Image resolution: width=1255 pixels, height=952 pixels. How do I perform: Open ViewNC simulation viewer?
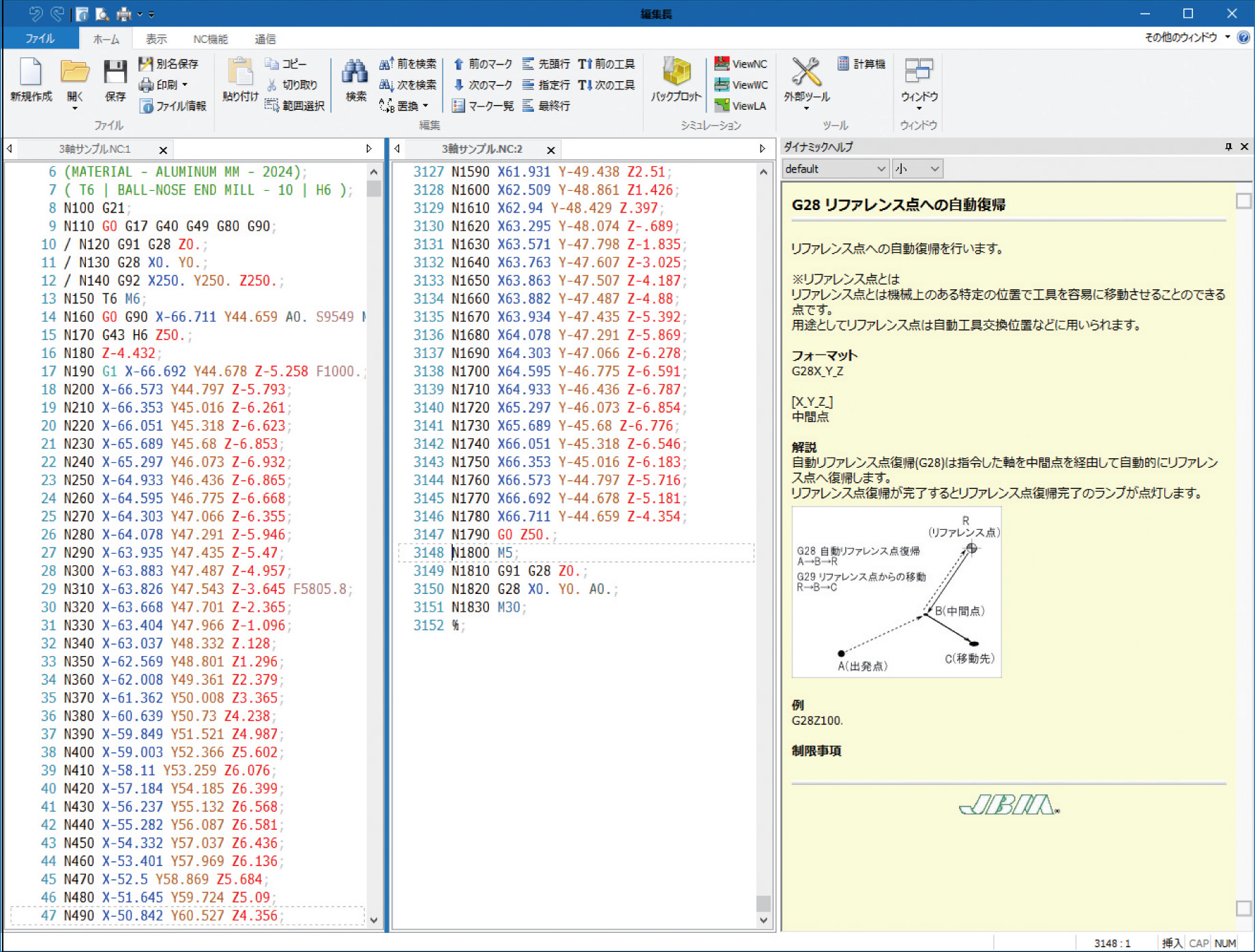(741, 63)
